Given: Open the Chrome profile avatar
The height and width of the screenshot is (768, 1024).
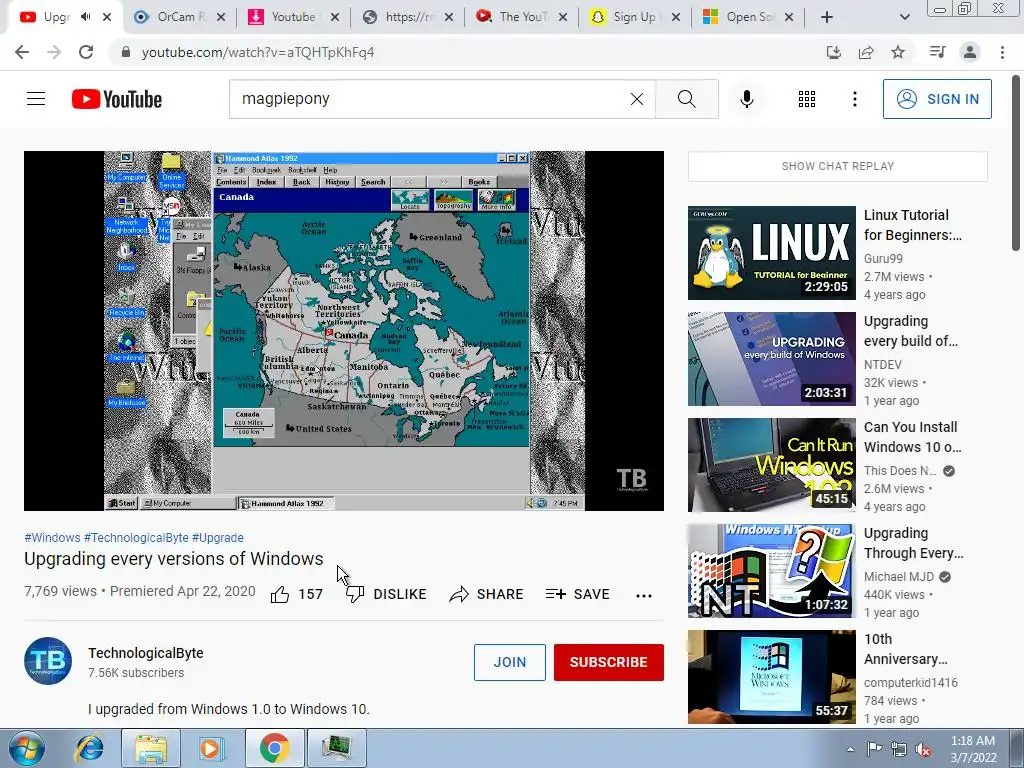Looking at the screenshot, I should pos(970,52).
